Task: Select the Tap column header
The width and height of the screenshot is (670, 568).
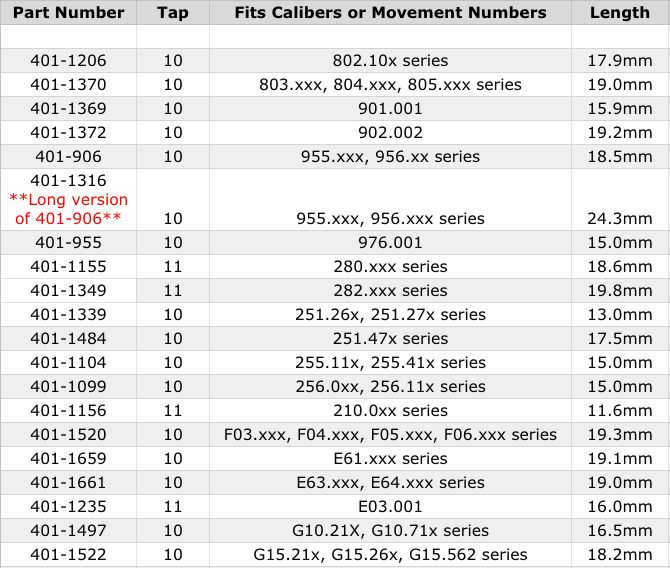Action: tap(172, 13)
